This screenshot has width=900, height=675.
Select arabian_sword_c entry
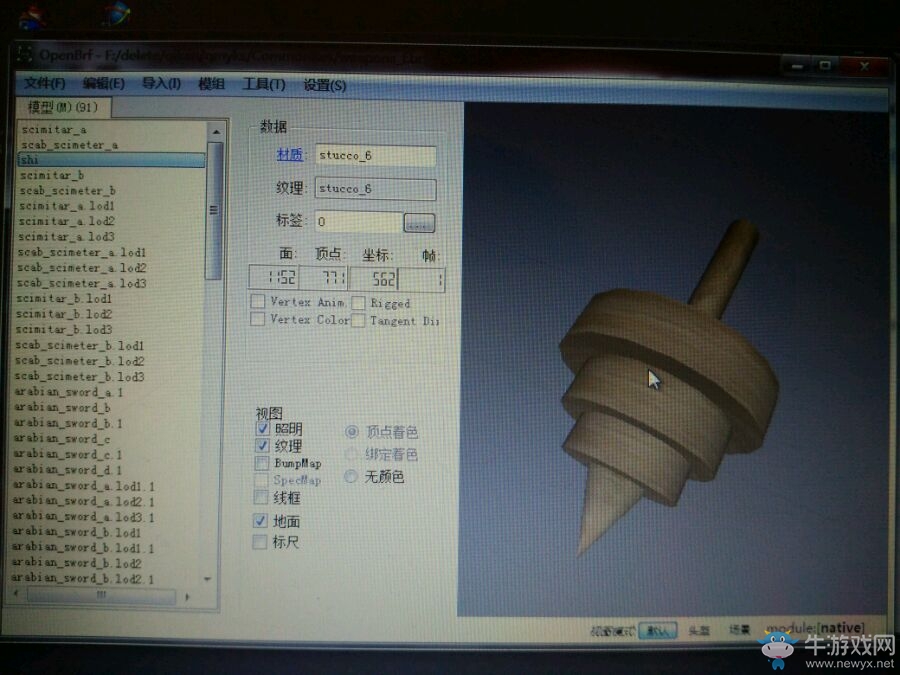point(62,439)
